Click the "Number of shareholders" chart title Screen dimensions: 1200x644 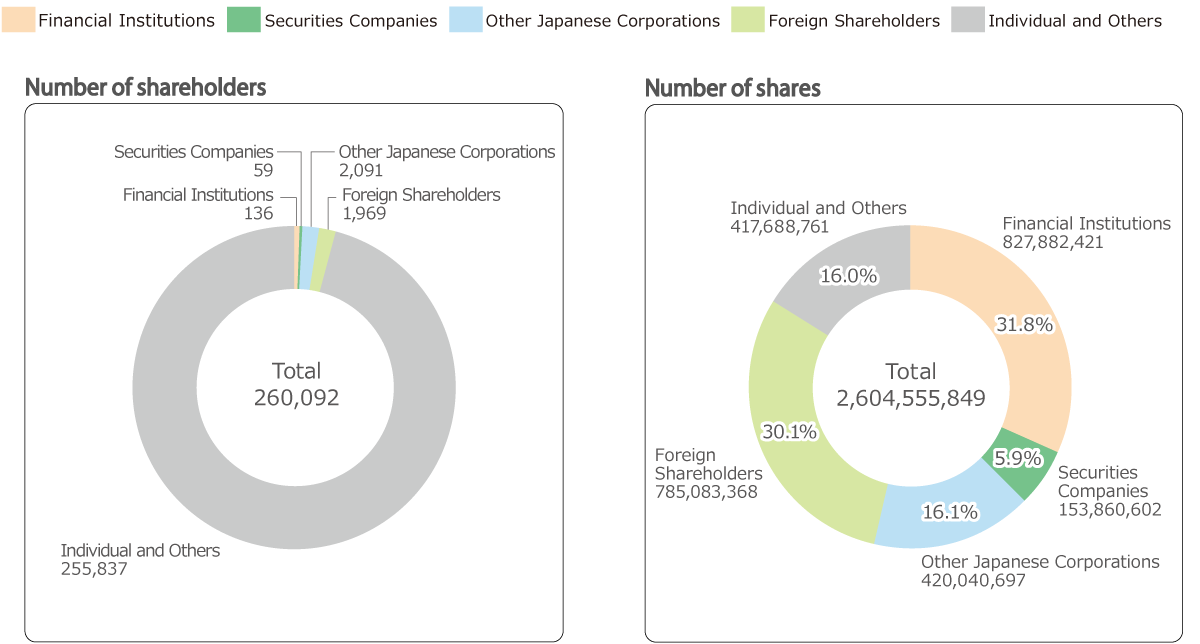point(145,87)
